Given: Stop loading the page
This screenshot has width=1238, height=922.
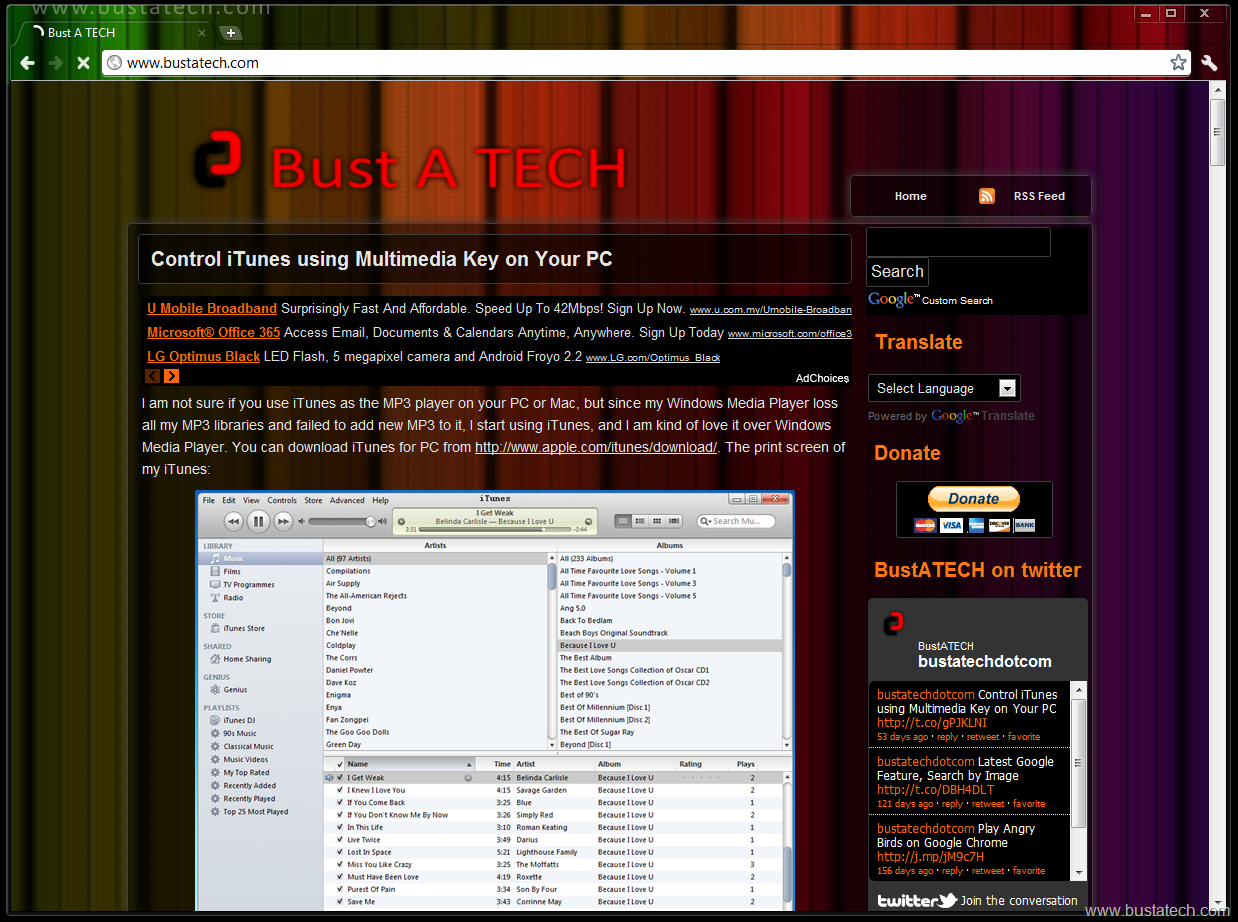Looking at the screenshot, I should [x=84, y=63].
